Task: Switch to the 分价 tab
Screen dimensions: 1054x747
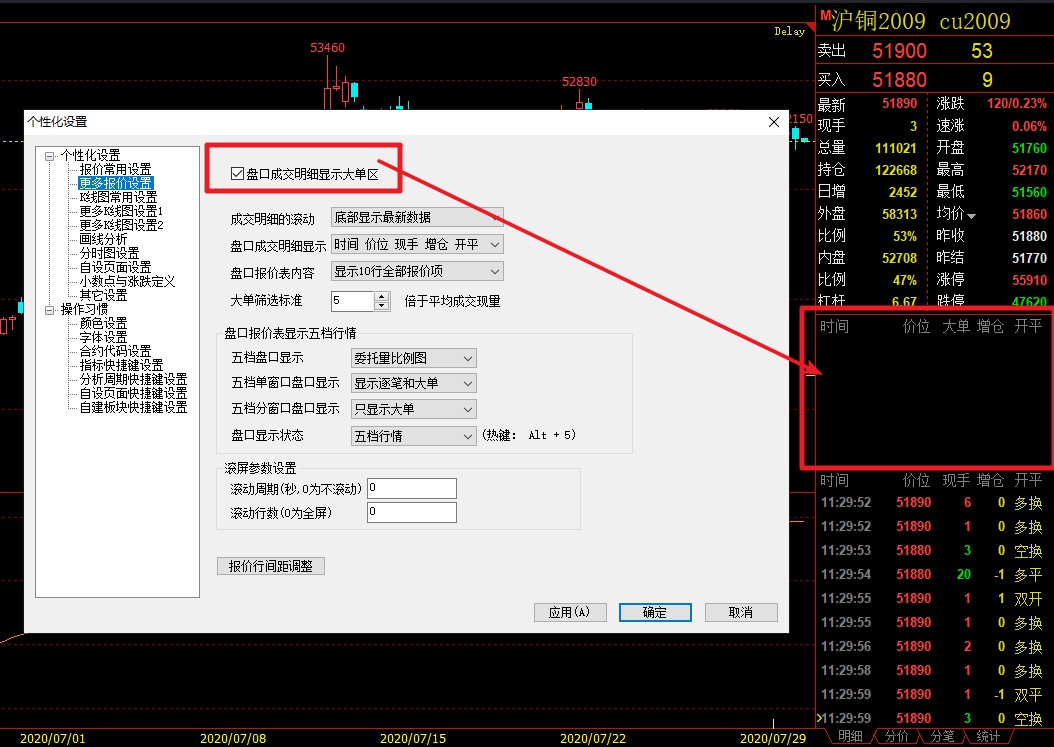Action: [894, 737]
